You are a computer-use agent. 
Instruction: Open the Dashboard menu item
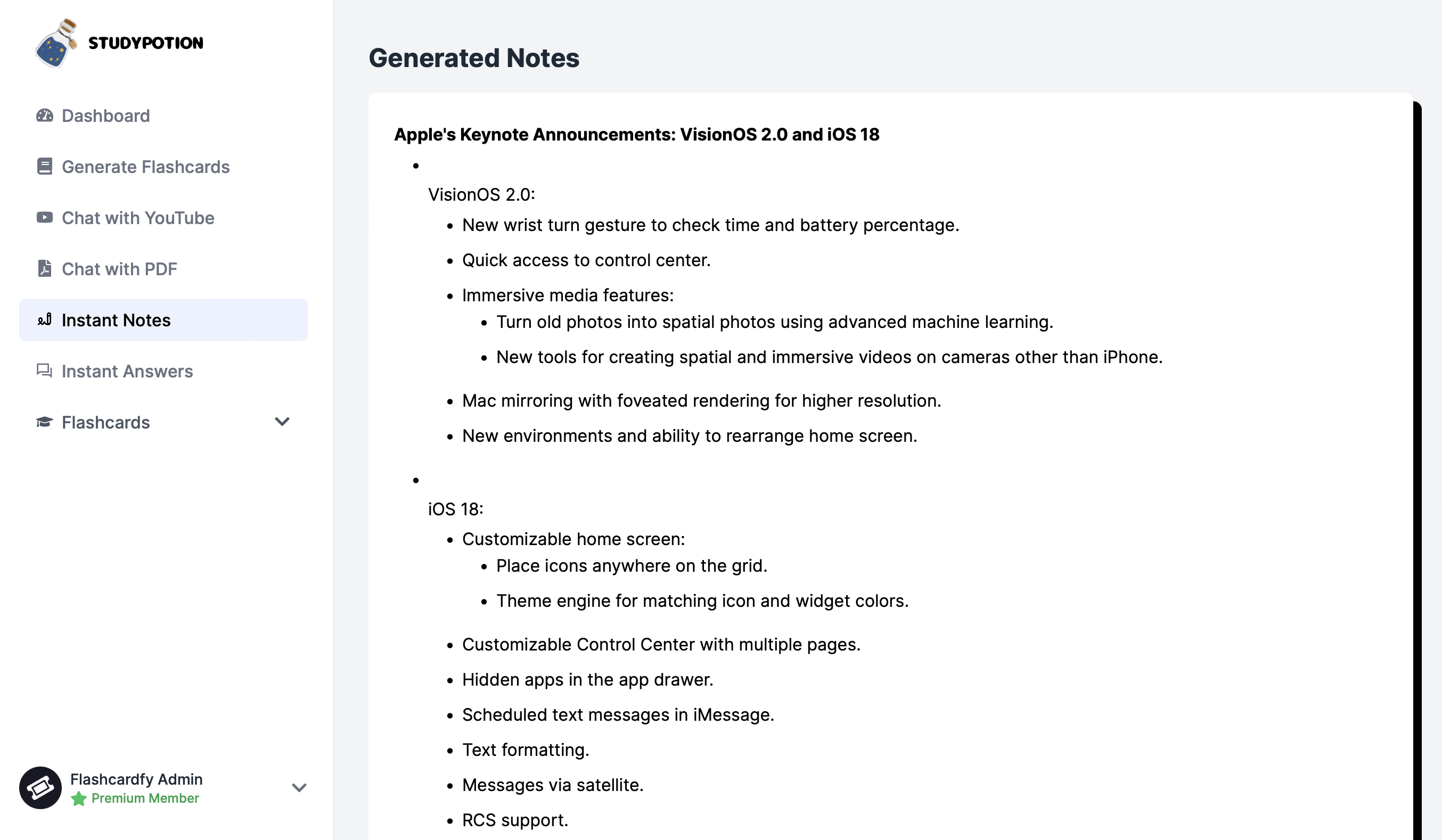coord(163,116)
